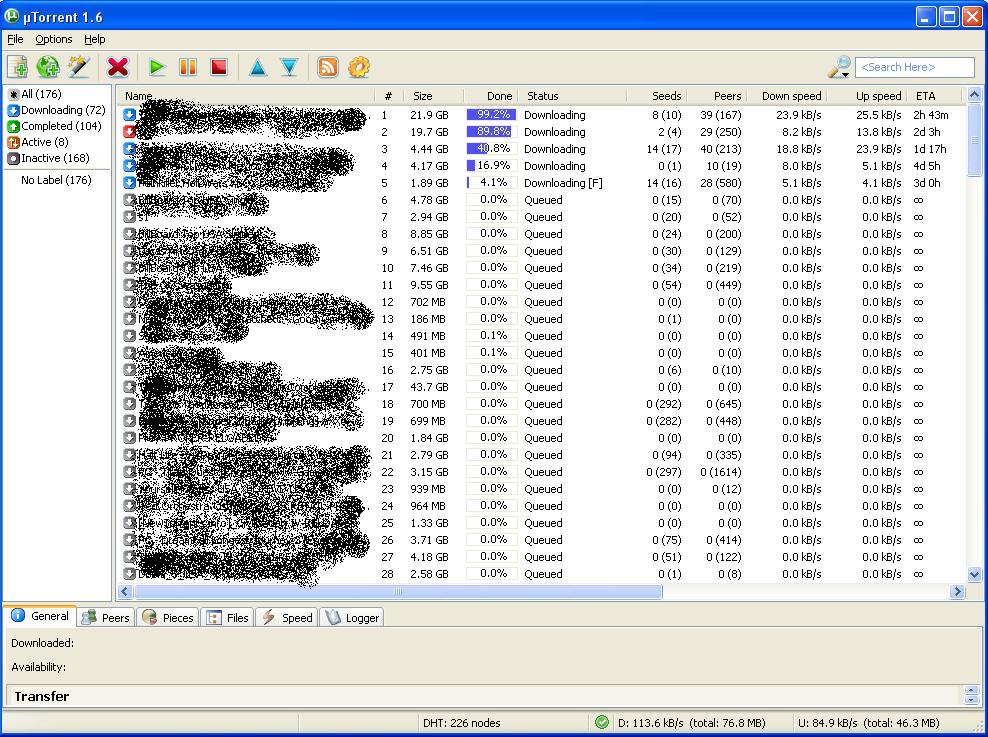
Task: Select Active (8) category
Action: [38, 142]
